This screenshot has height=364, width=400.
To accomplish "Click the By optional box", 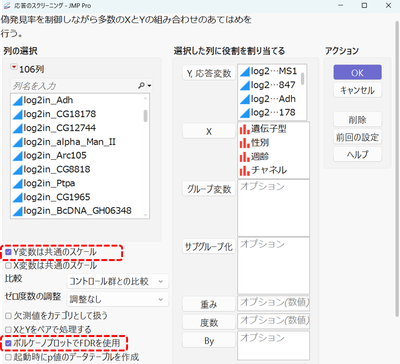I will [273, 345].
